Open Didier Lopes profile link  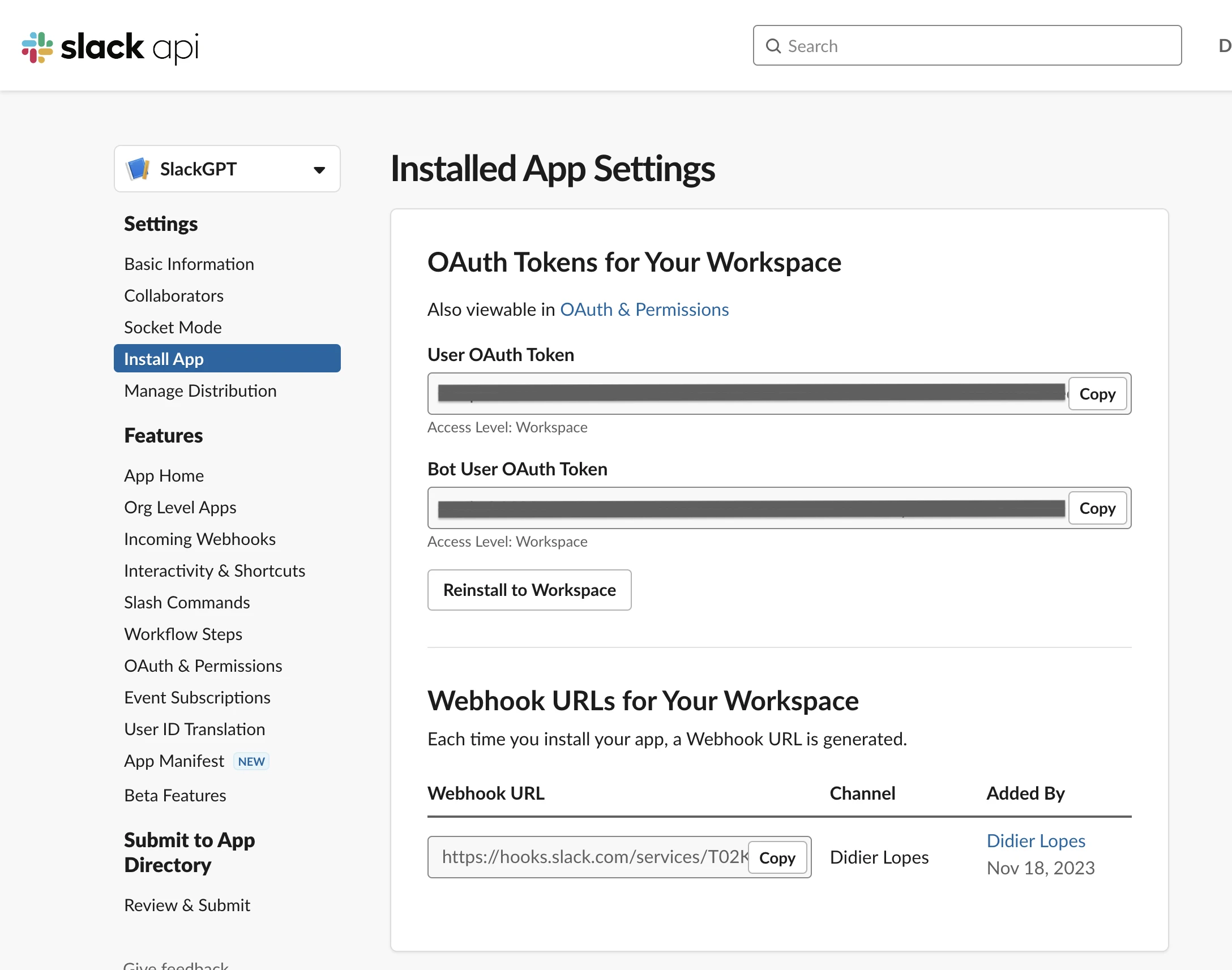(x=1036, y=840)
